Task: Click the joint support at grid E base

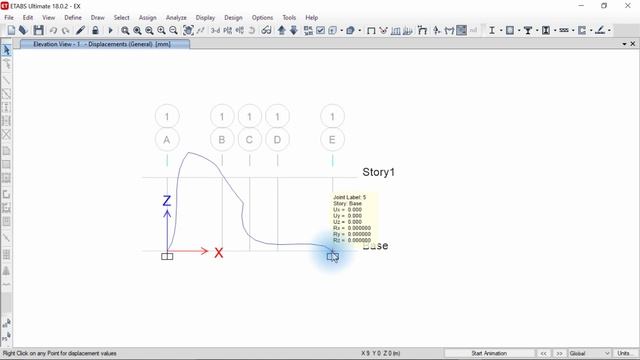Action: (332, 256)
